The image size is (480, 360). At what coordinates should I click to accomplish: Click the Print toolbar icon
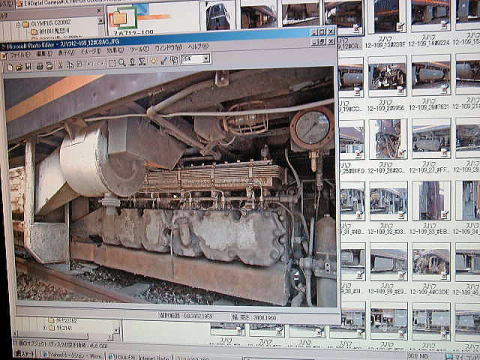click(x=40, y=66)
